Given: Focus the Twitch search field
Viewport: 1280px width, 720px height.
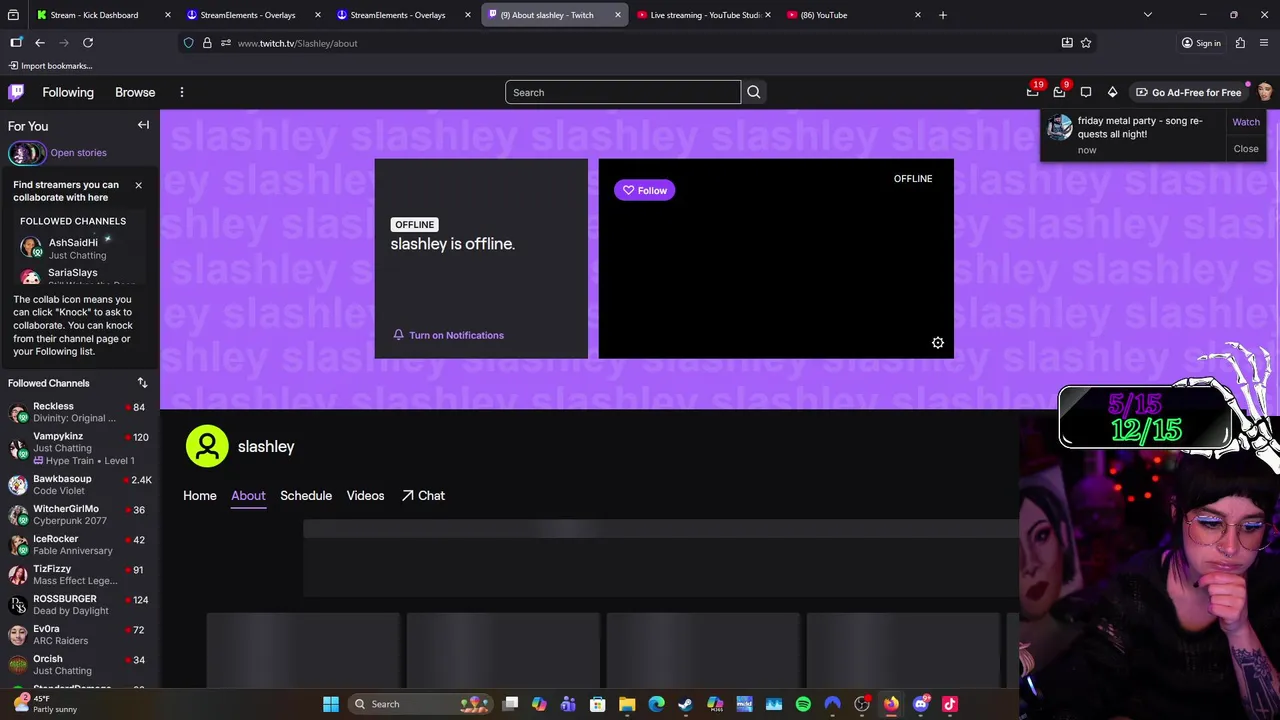Looking at the screenshot, I should [x=623, y=92].
